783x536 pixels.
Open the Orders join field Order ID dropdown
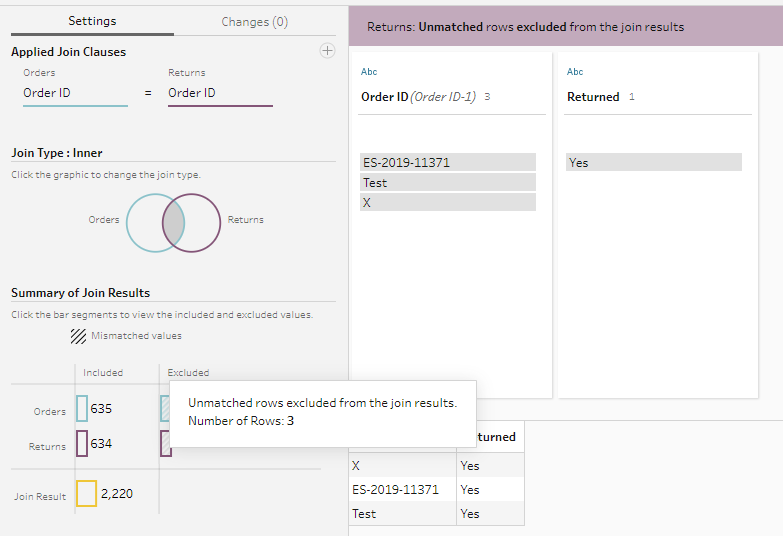click(x=75, y=93)
